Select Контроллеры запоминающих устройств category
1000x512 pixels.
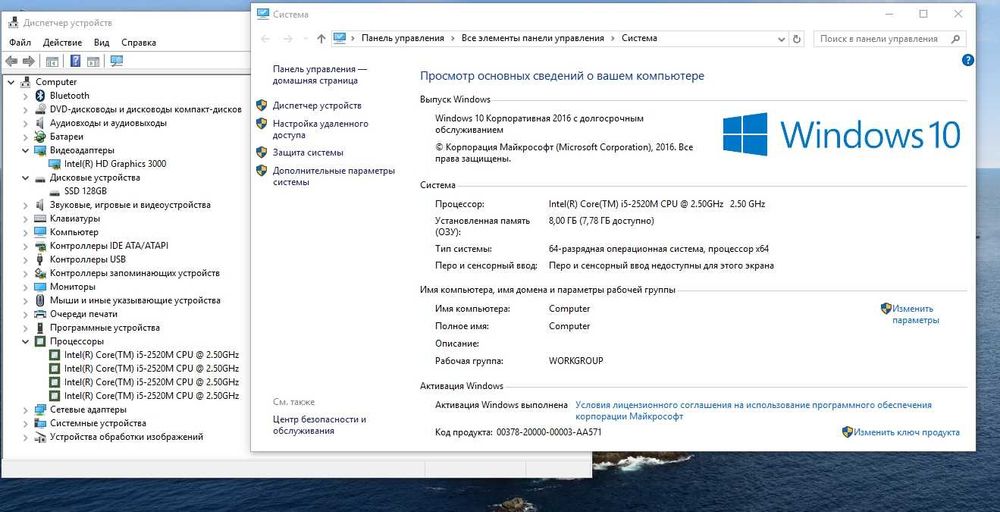coord(135,273)
